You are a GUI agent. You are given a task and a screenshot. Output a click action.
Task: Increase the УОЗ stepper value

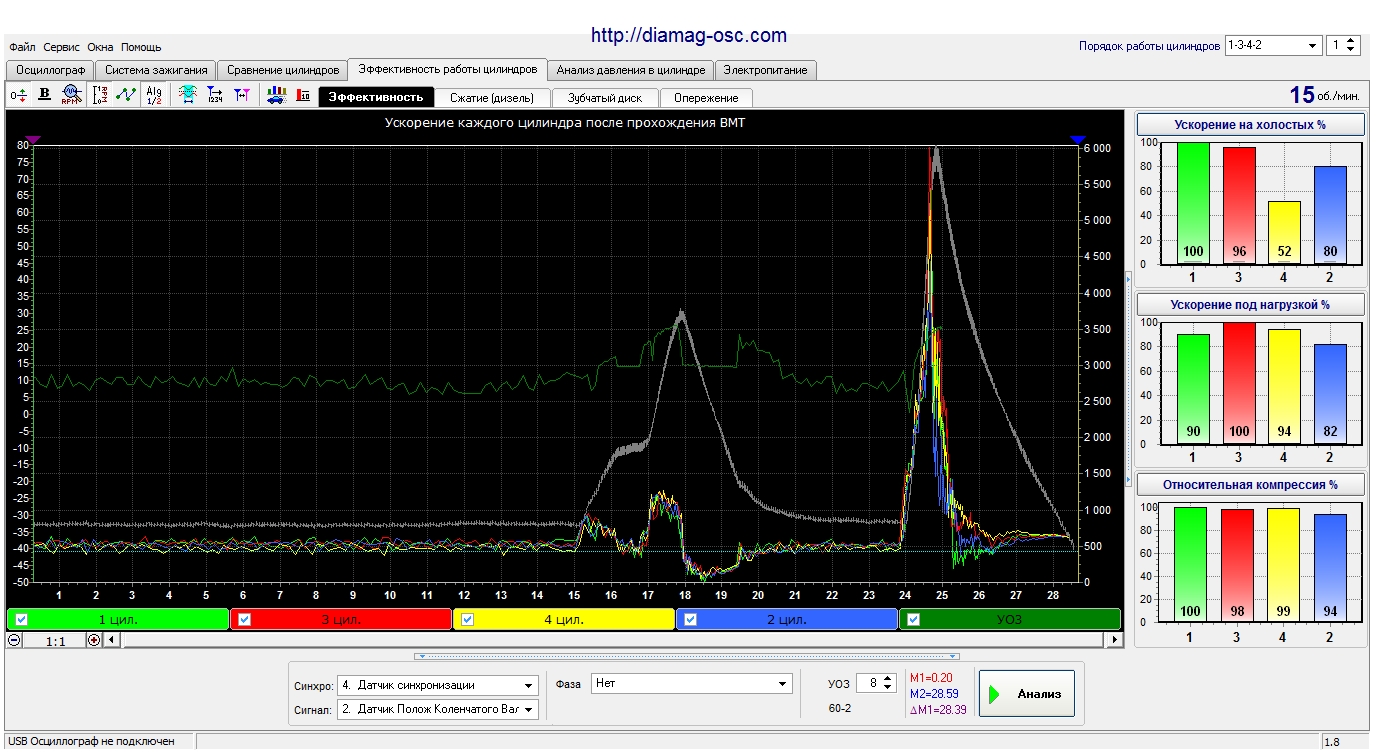click(x=889, y=679)
